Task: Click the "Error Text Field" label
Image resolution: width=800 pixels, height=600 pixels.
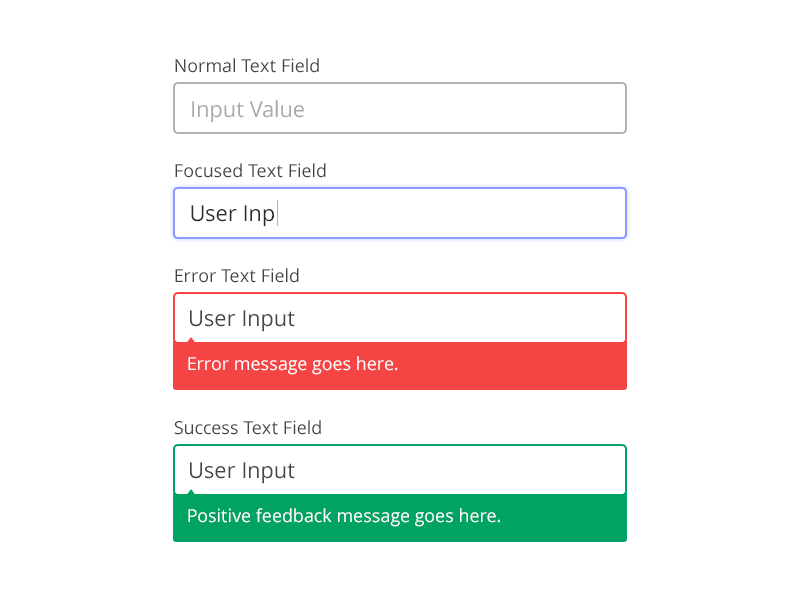Action: (x=237, y=276)
